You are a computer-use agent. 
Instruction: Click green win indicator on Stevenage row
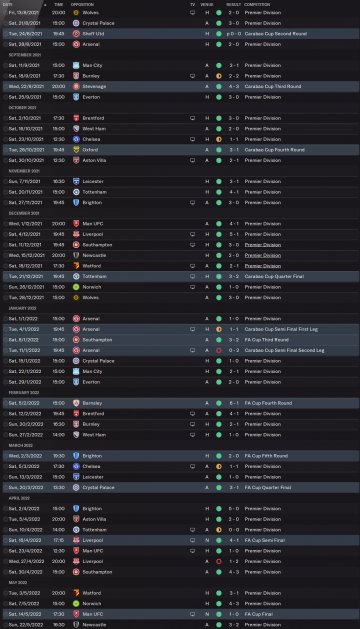click(219, 86)
